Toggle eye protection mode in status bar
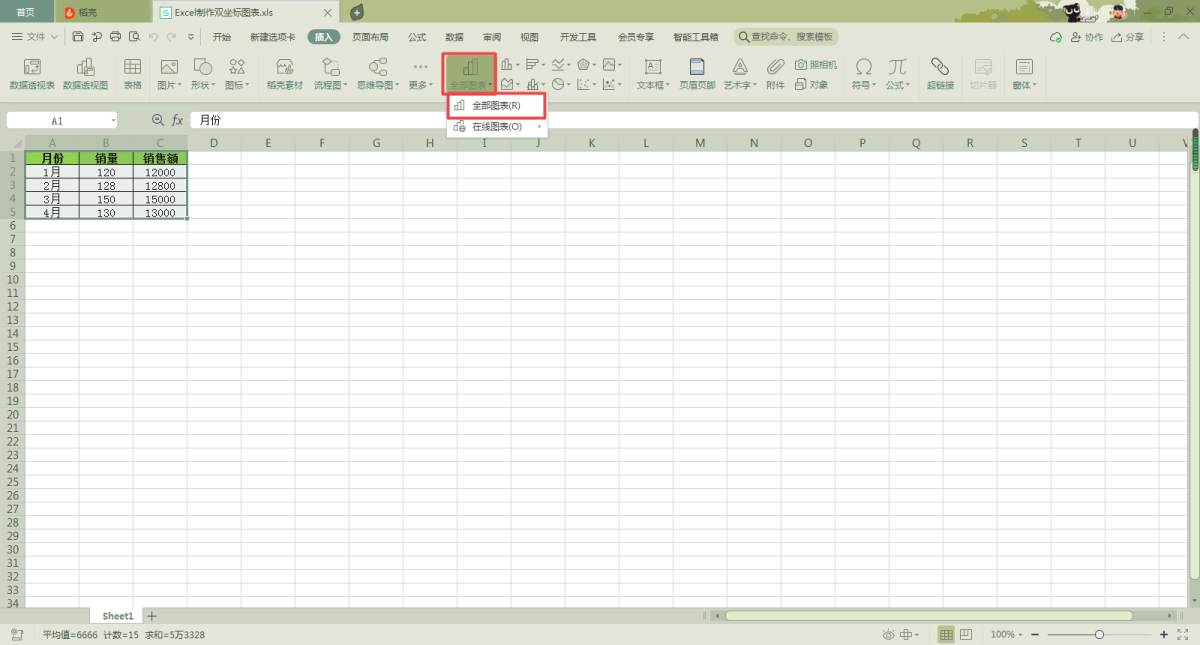The width and height of the screenshot is (1200, 645). pos(888,635)
